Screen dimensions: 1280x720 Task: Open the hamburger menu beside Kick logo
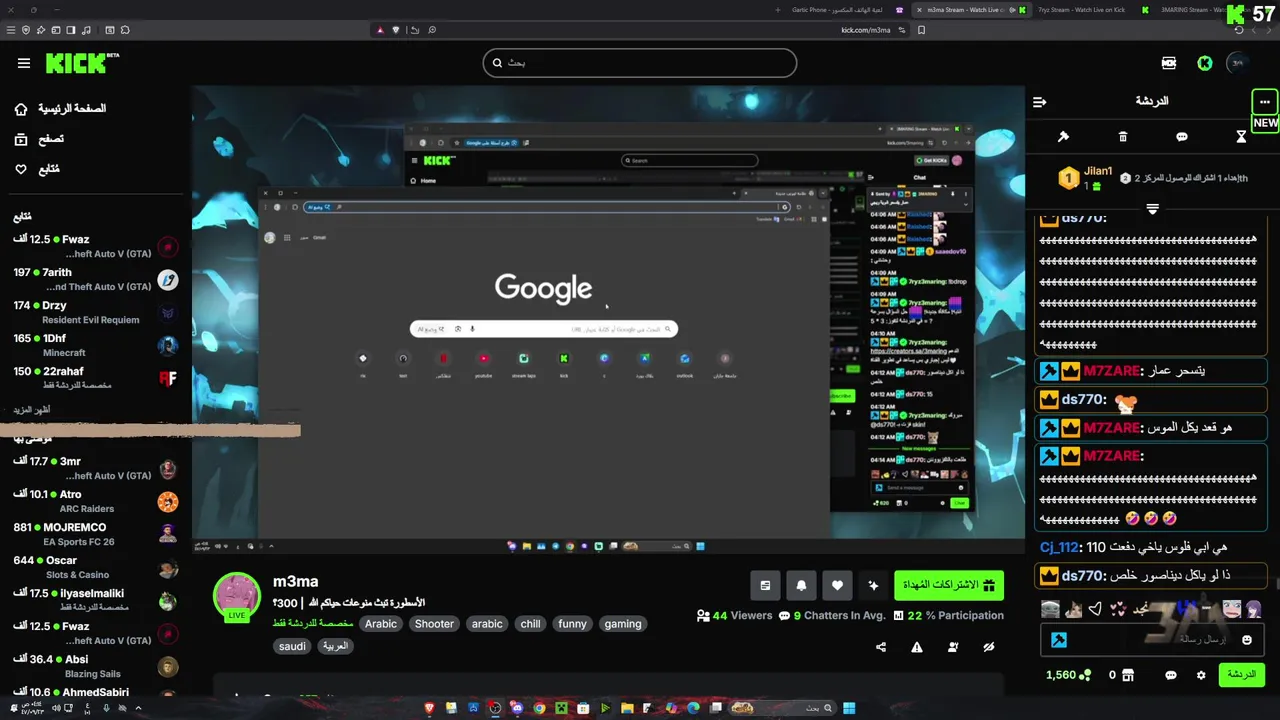24,63
